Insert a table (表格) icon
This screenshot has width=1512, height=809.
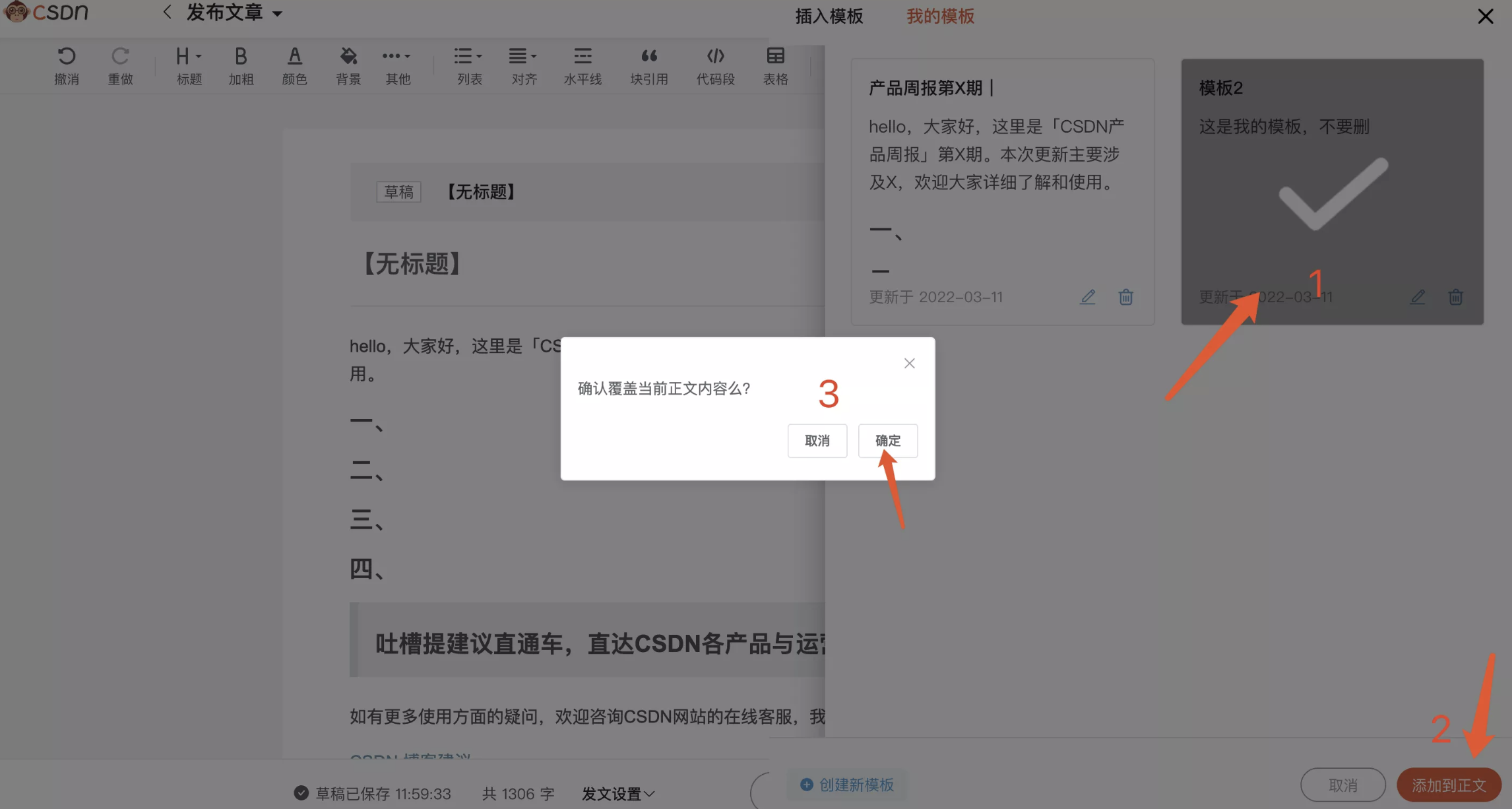[x=775, y=57]
